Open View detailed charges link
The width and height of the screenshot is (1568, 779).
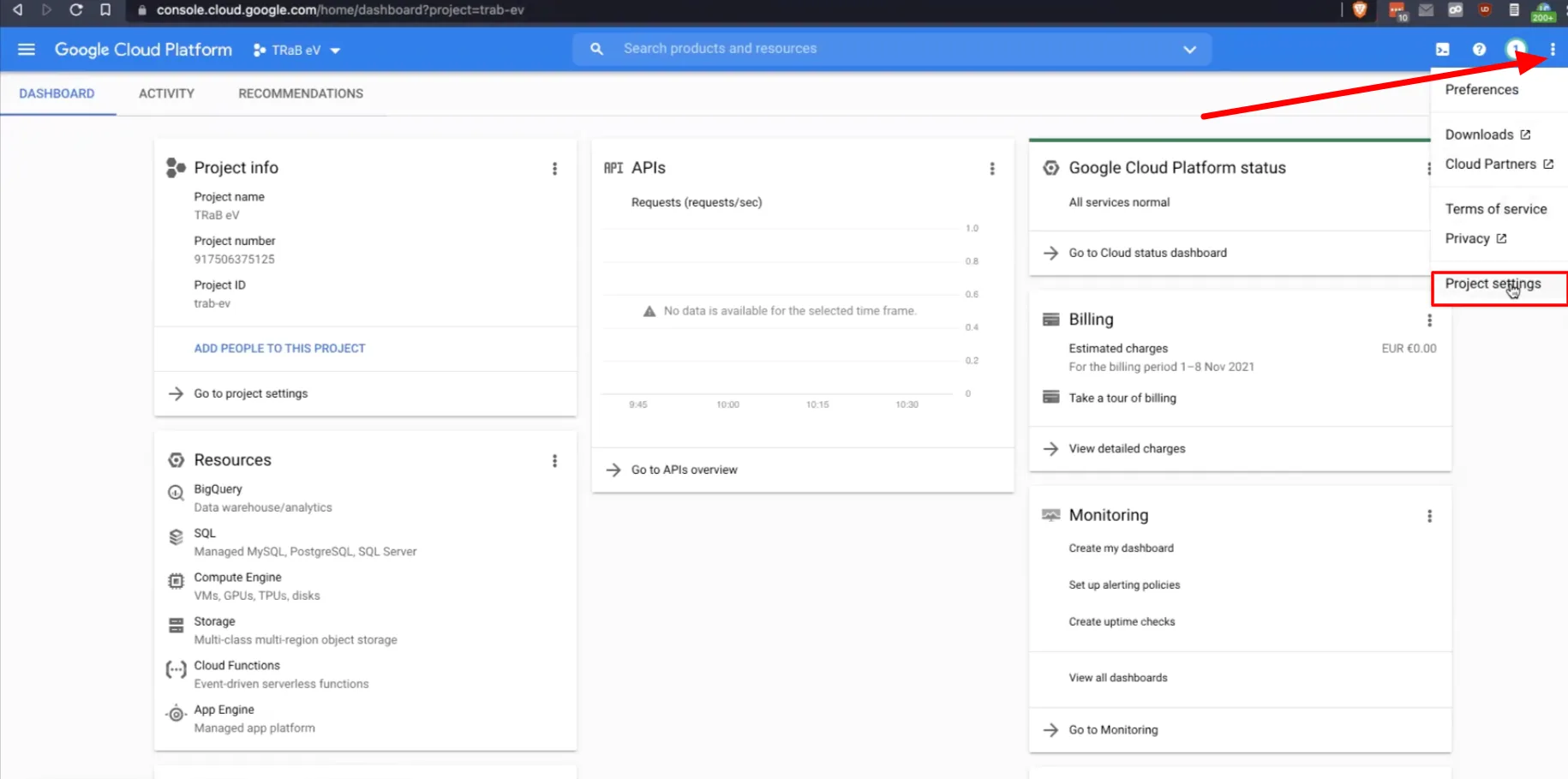[x=1127, y=449]
